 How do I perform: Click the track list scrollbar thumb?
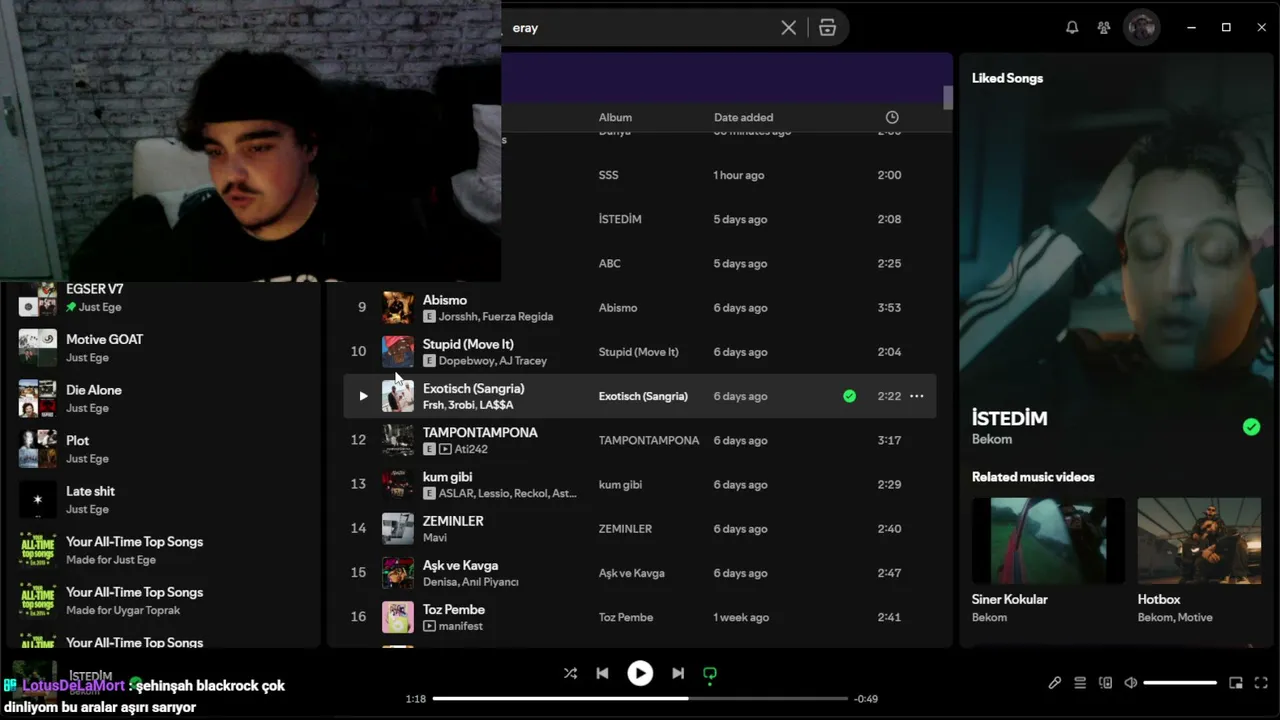(948, 98)
